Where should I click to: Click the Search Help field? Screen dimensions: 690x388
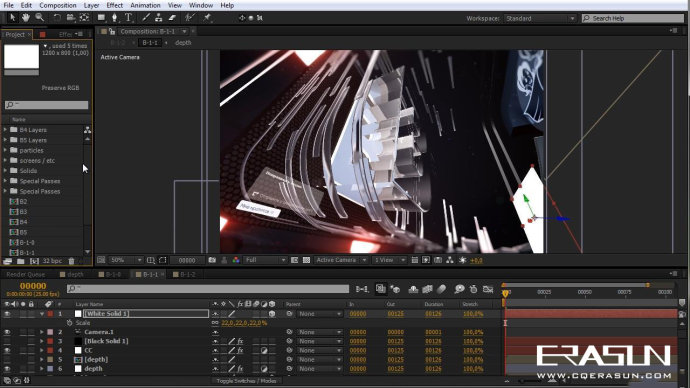pos(633,18)
